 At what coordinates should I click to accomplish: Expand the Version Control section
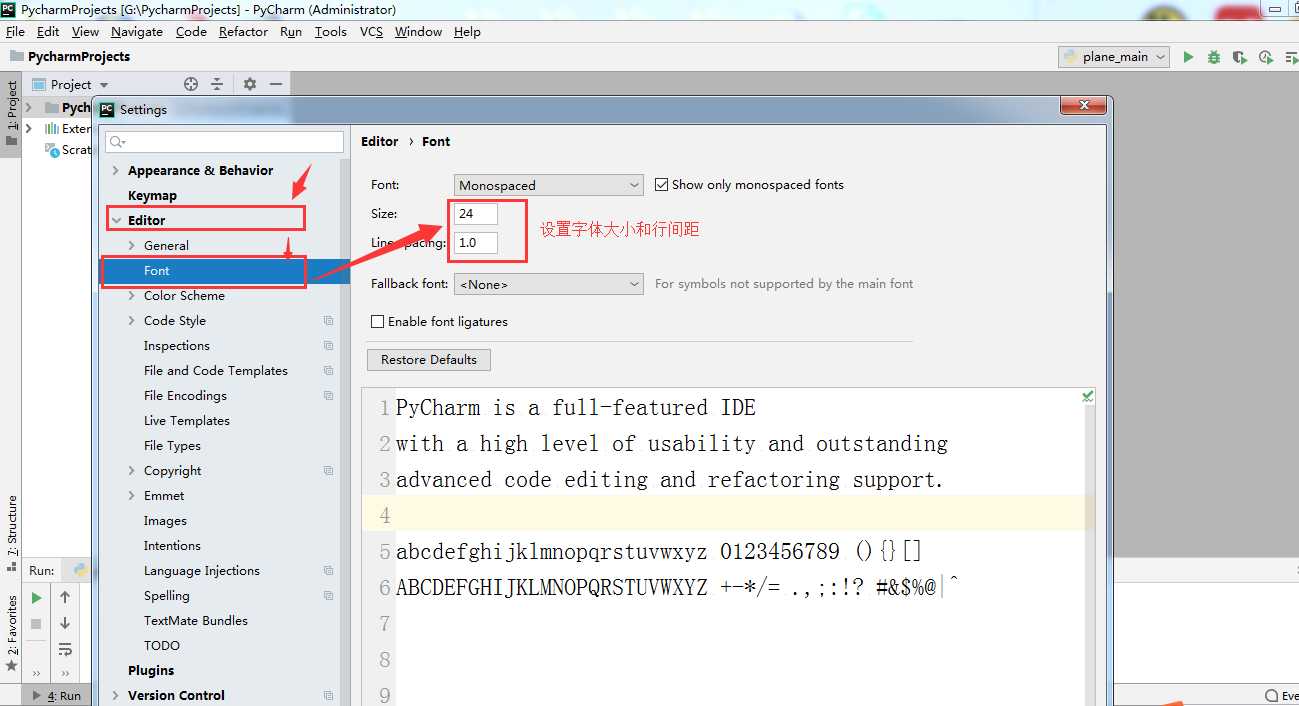(x=116, y=696)
